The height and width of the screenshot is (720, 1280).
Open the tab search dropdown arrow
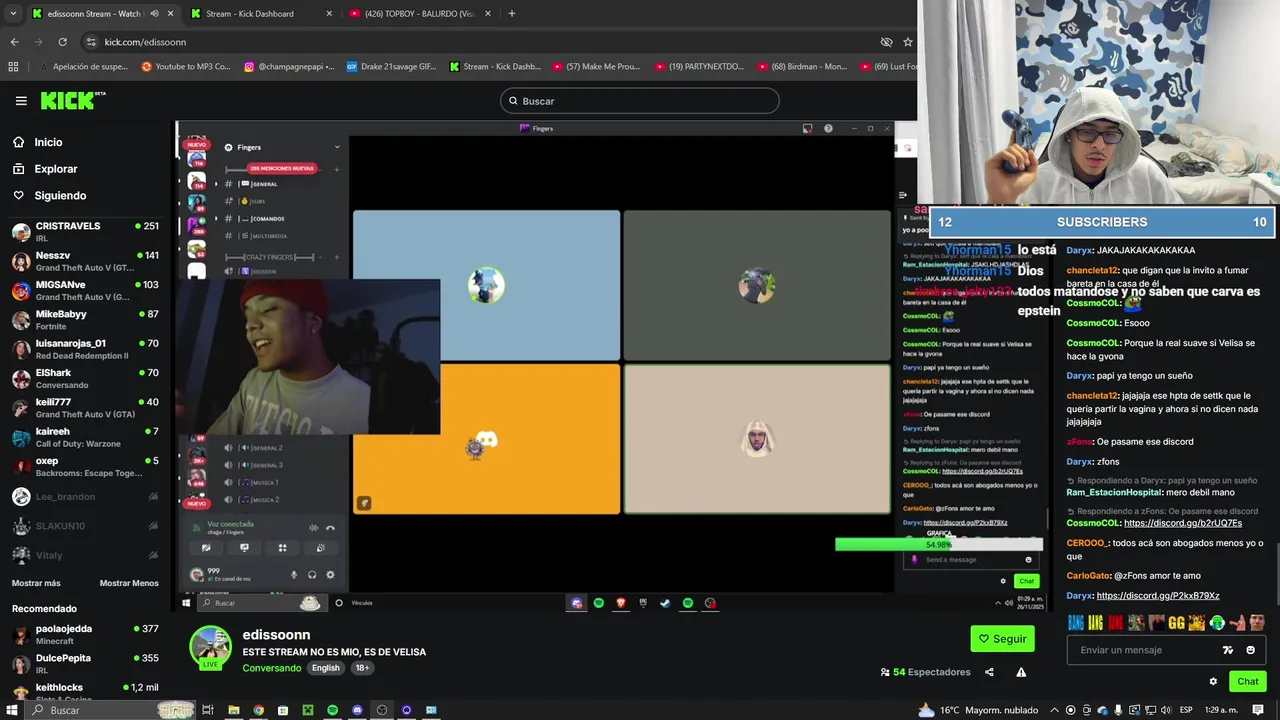pos(13,14)
